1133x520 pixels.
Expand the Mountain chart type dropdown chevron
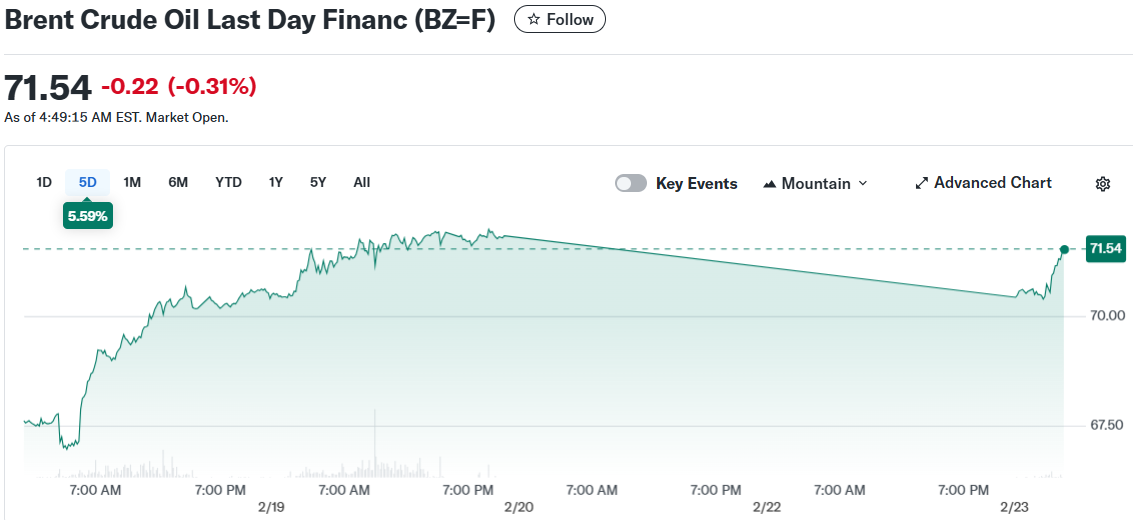click(x=863, y=184)
